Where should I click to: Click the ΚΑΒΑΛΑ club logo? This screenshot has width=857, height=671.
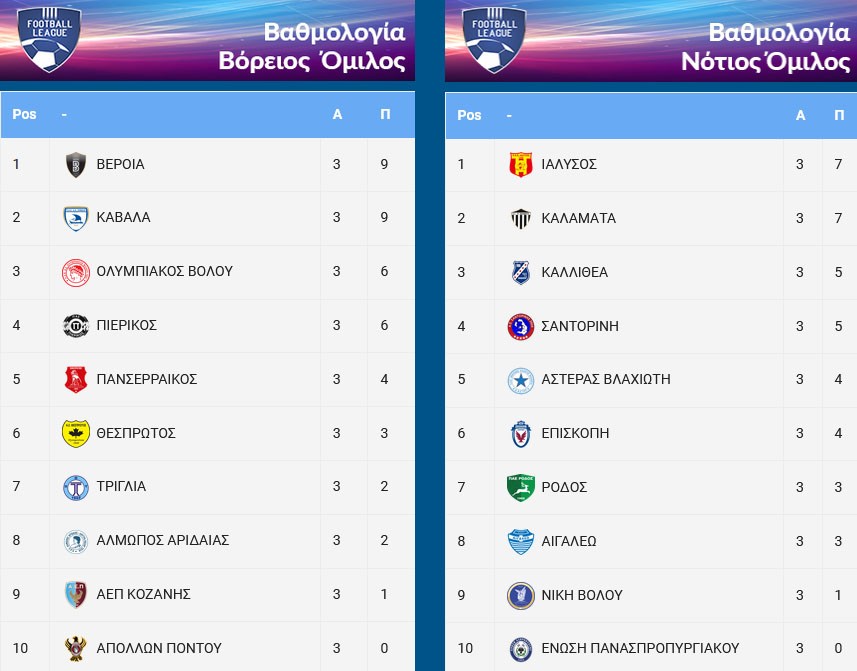point(75,218)
